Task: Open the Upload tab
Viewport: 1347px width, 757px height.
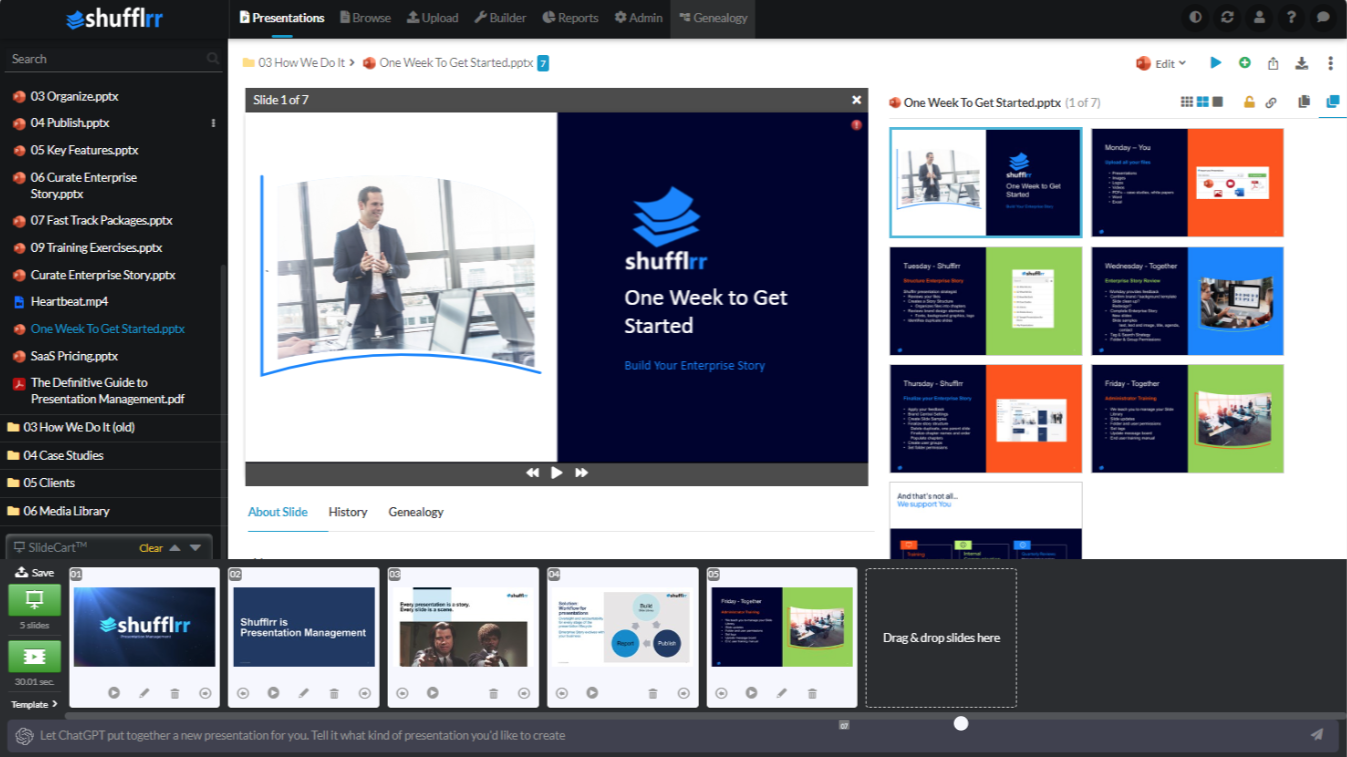Action: (432, 17)
